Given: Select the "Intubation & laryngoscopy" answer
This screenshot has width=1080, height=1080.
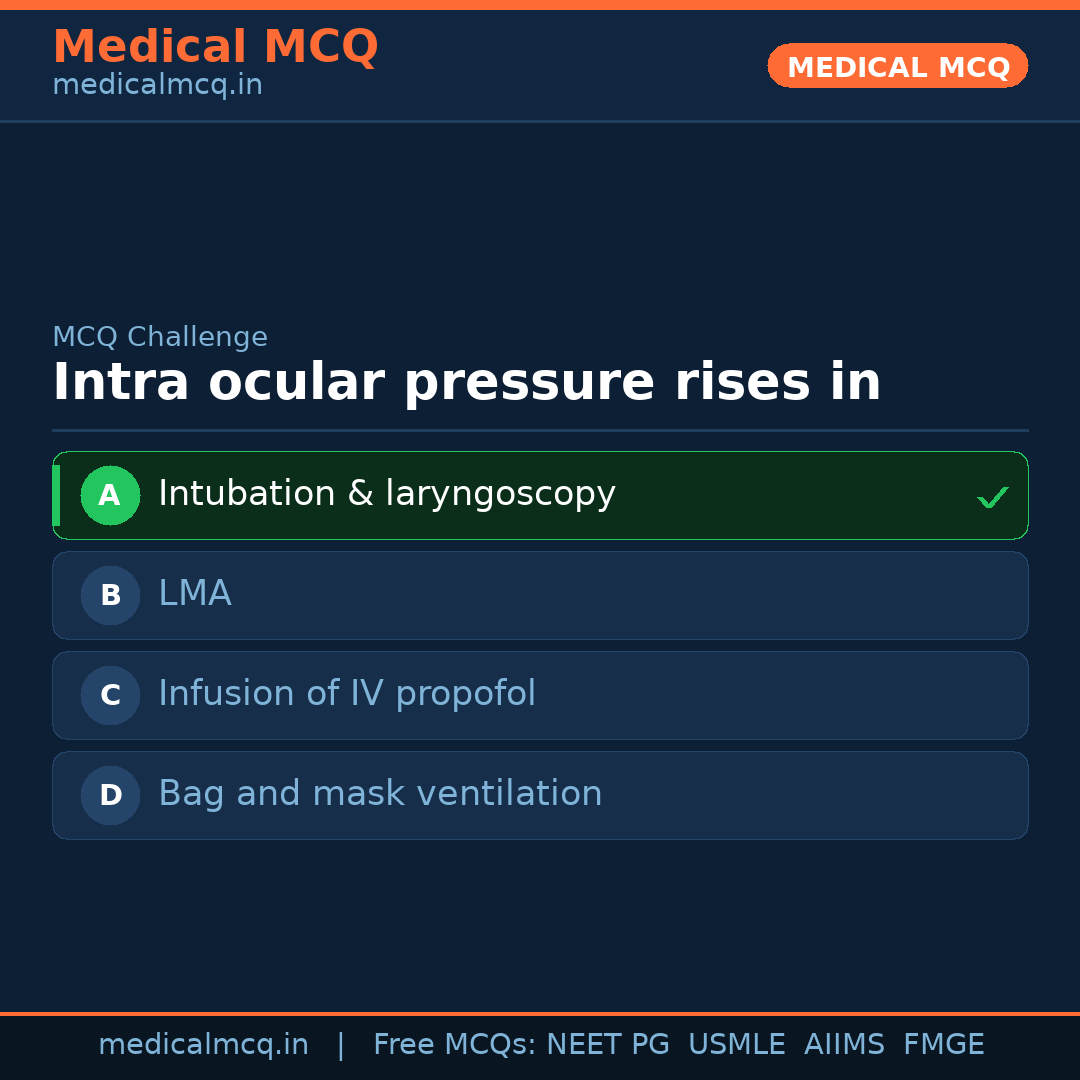Looking at the screenshot, I should point(387,494).
